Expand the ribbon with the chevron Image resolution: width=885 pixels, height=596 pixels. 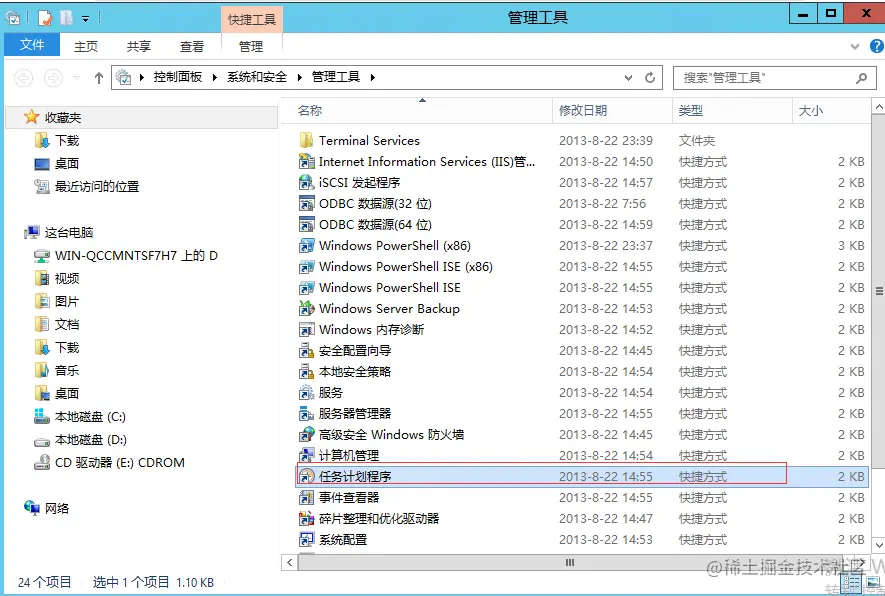(855, 46)
